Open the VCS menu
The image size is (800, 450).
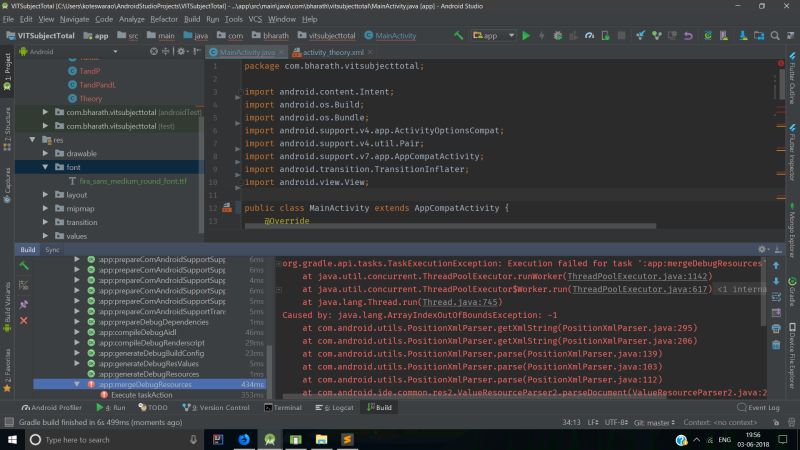point(255,19)
